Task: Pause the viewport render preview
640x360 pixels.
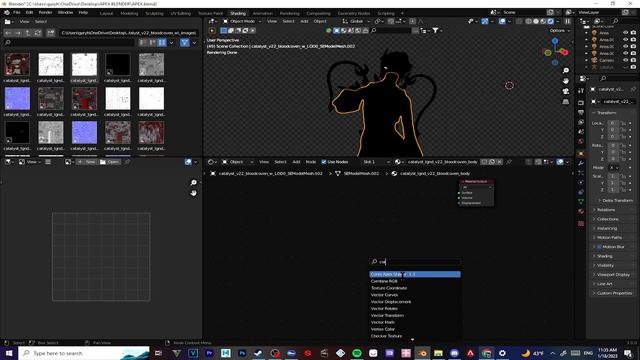Action: 567,21
